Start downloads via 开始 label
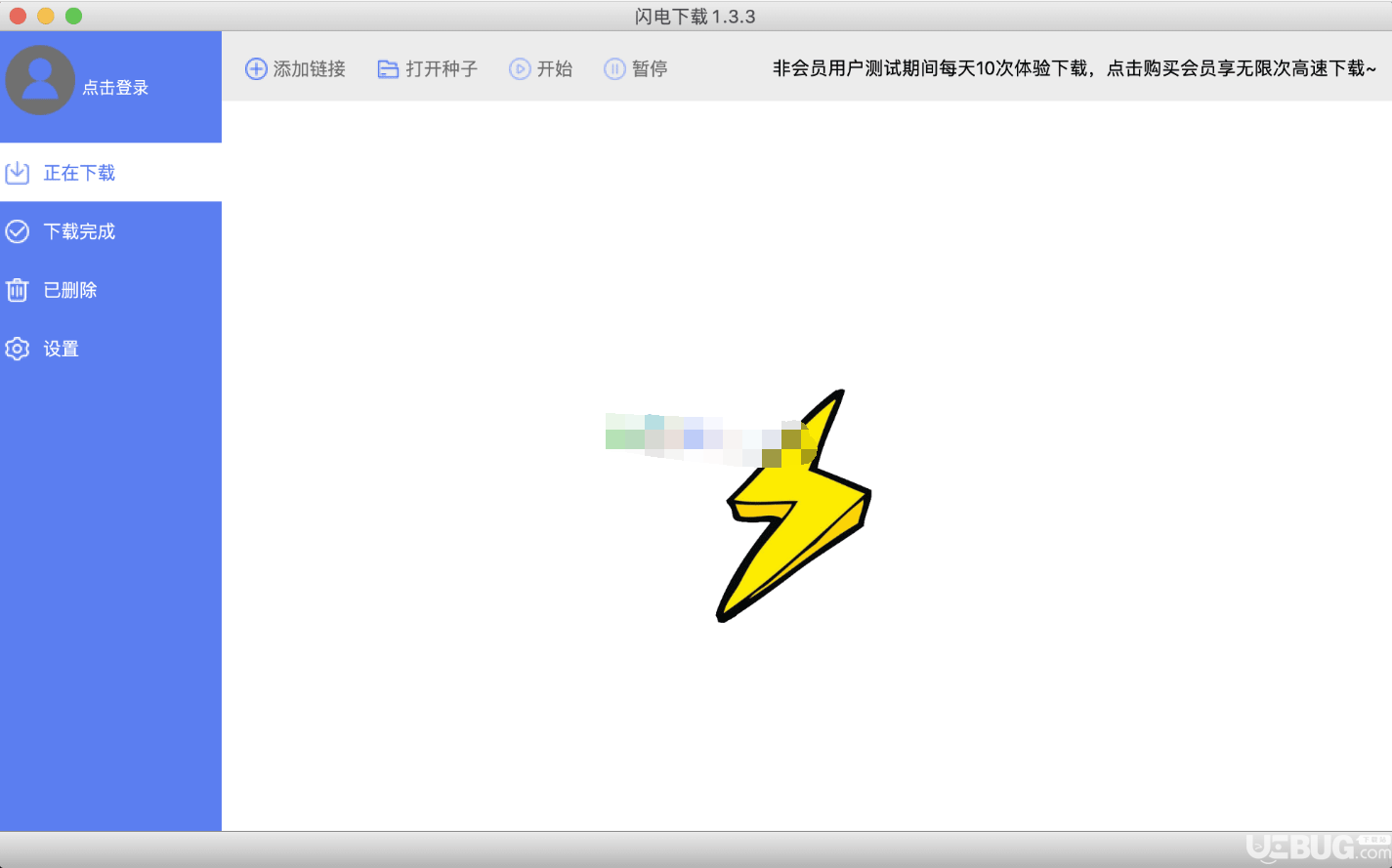The image size is (1392, 868). (555, 68)
